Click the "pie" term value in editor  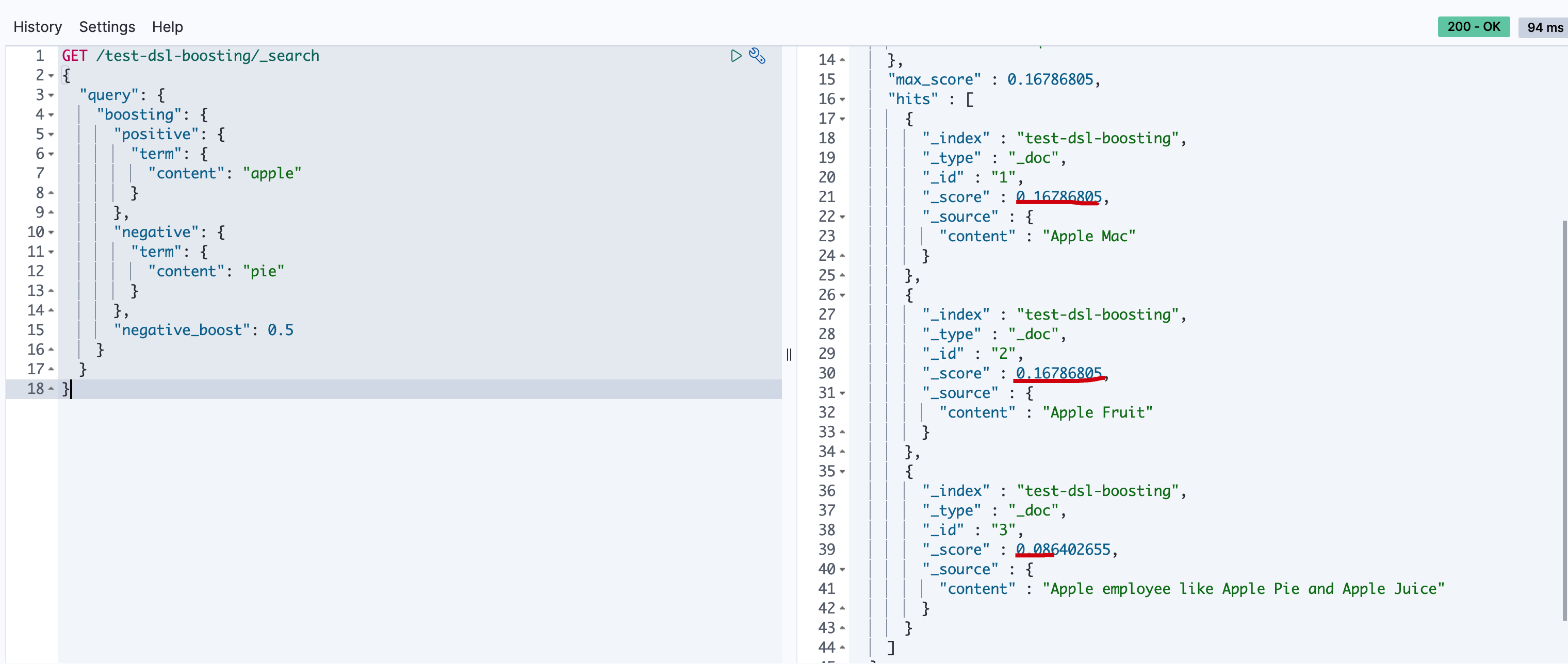(263, 272)
